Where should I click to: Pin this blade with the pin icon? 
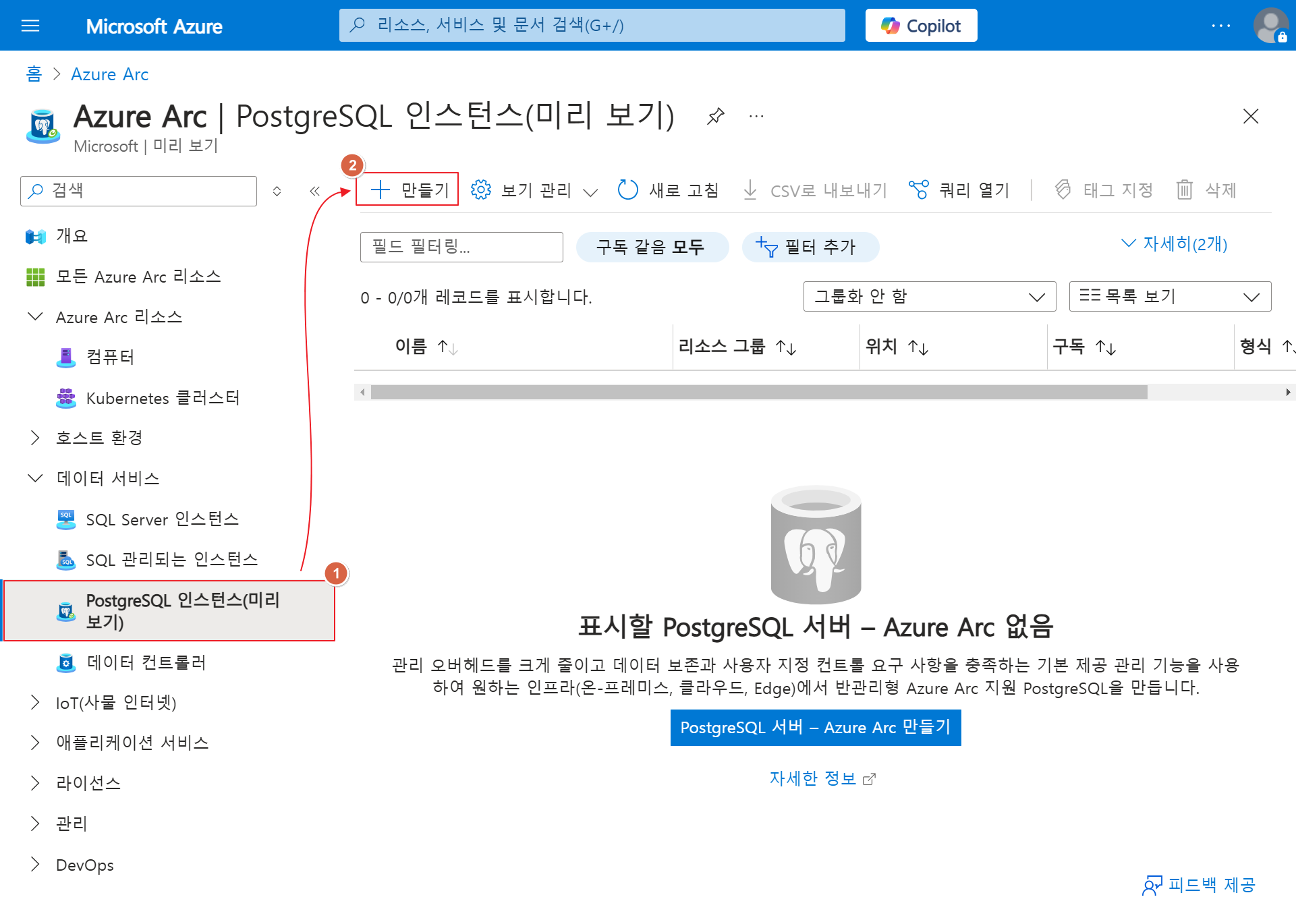click(x=715, y=116)
